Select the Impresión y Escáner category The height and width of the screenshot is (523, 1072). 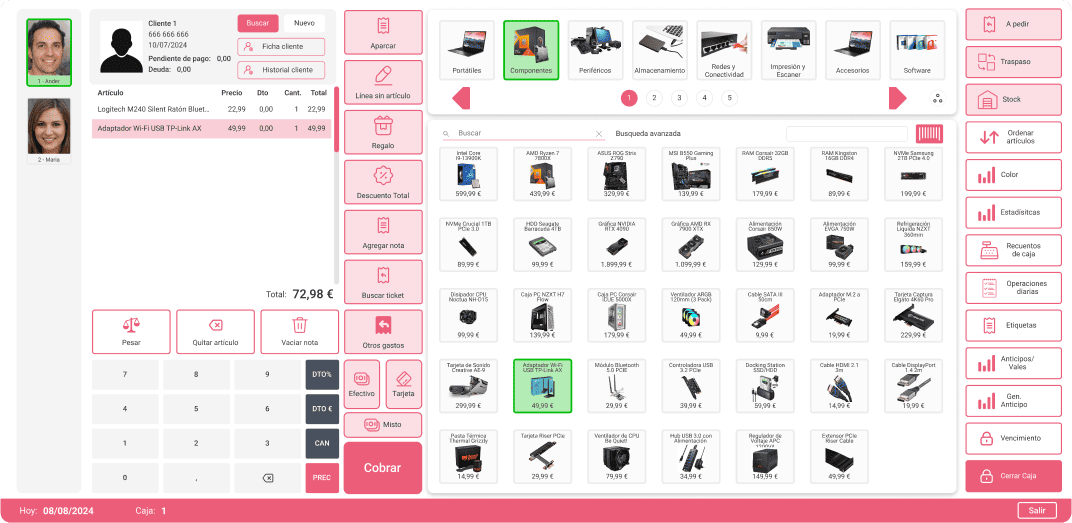click(788, 50)
